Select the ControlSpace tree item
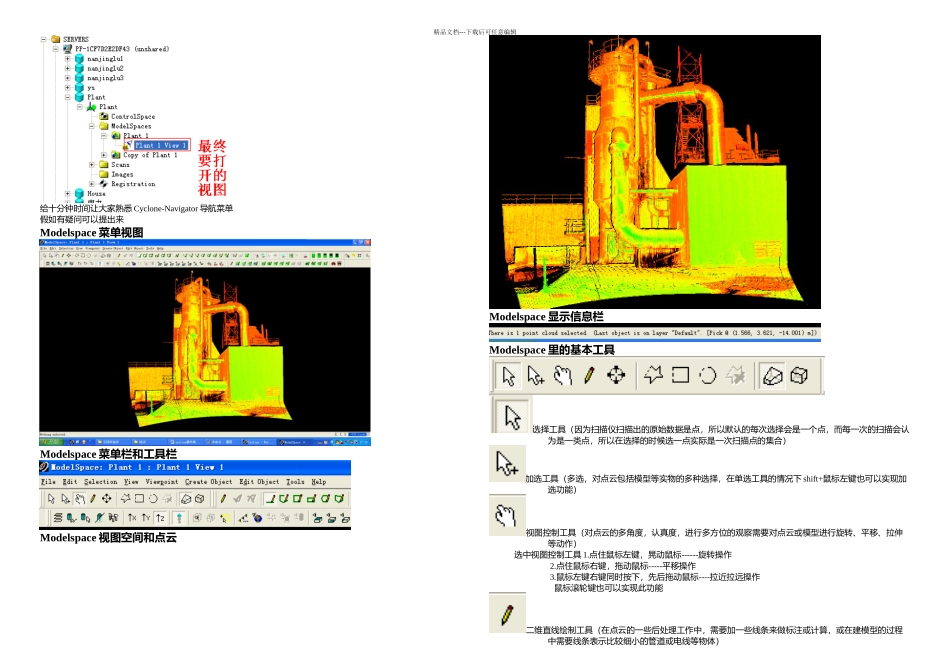Viewport: 950px width, 672px height. tap(133, 116)
